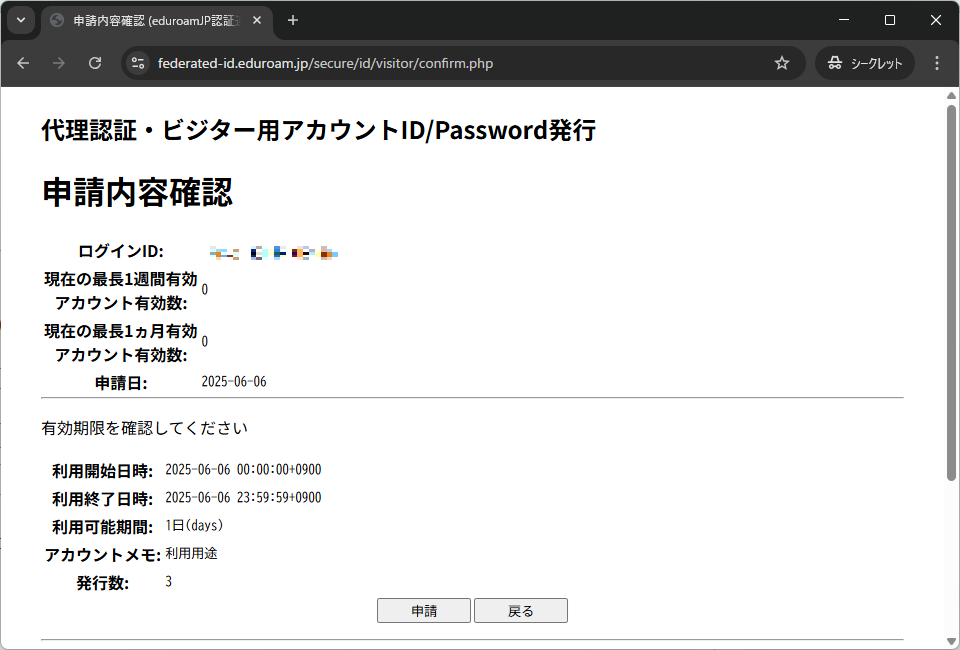Open a new browser tab
Viewport: 960px width, 650px height.
(x=293, y=21)
